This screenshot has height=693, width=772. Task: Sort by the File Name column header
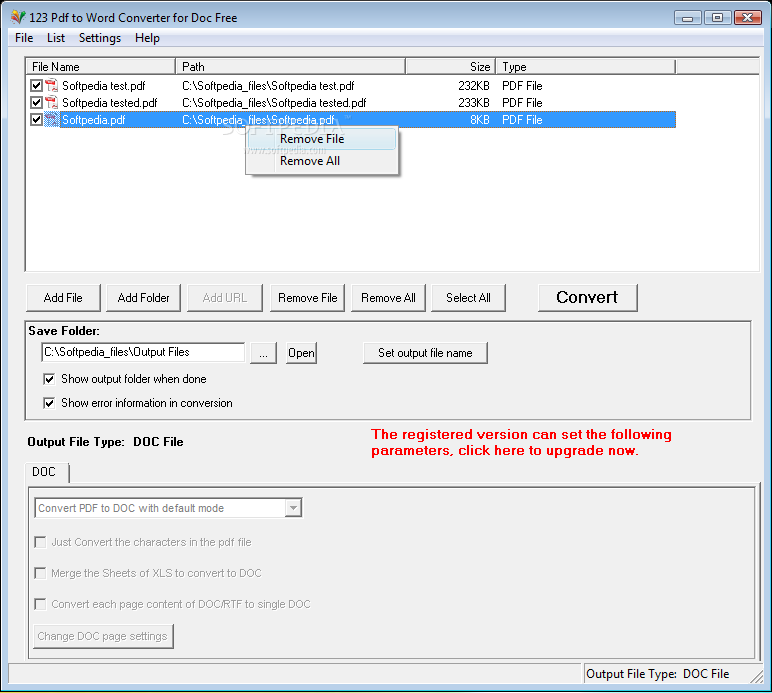[x=100, y=66]
